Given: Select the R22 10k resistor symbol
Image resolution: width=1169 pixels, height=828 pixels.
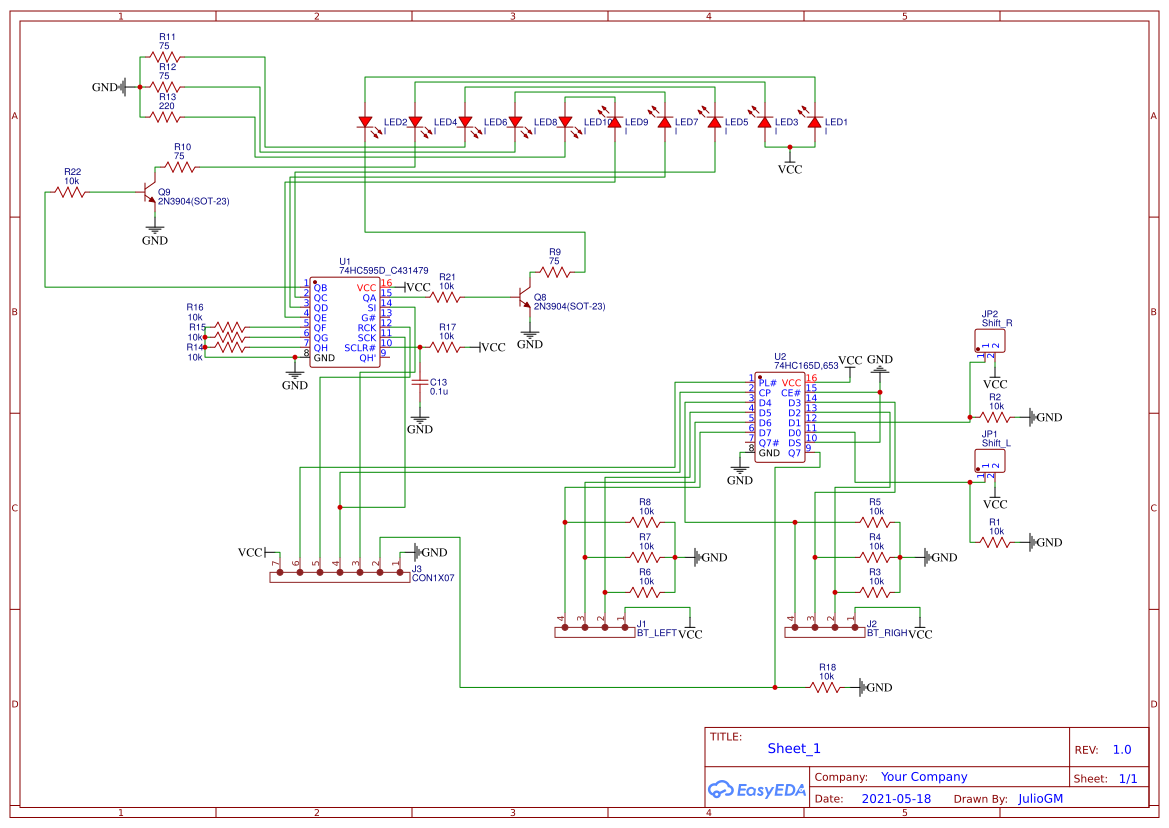Looking at the screenshot, I should [71, 192].
